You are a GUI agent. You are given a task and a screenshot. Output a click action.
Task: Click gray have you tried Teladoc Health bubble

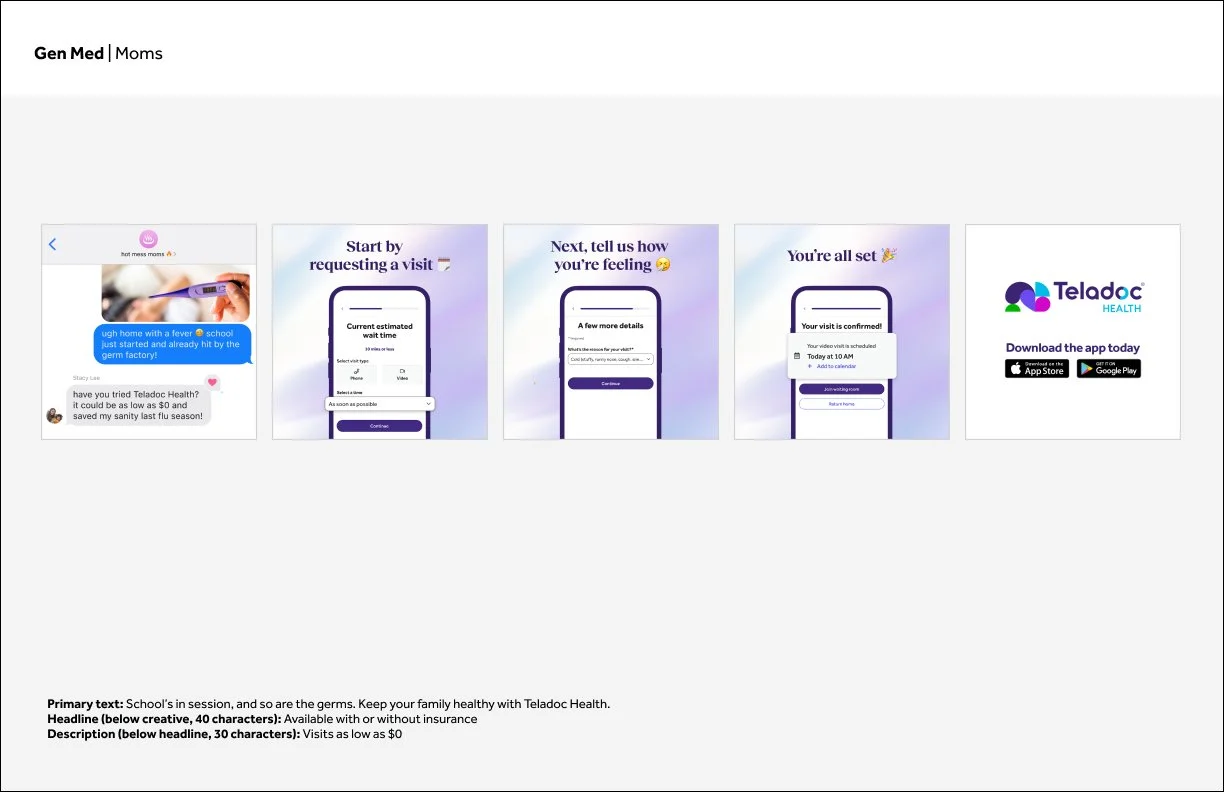click(139, 406)
